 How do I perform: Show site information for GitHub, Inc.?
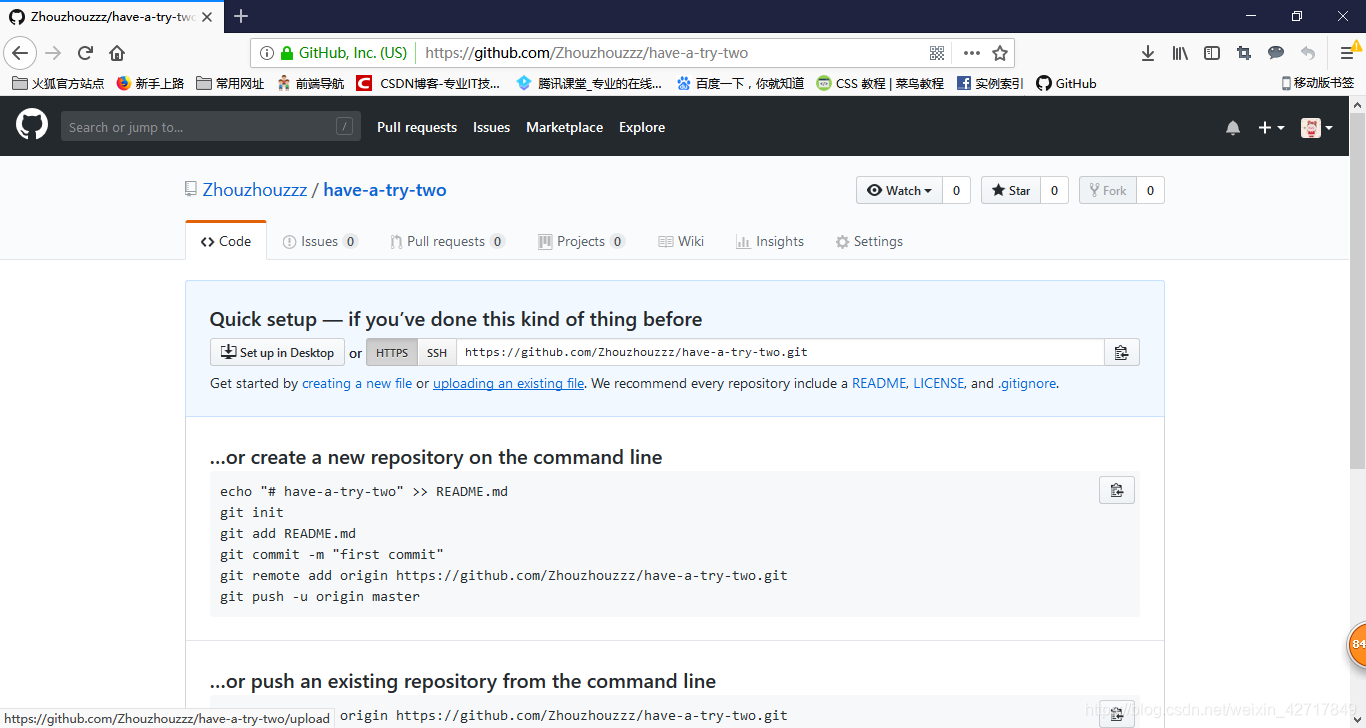pyautogui.click(x=334, y=53)
